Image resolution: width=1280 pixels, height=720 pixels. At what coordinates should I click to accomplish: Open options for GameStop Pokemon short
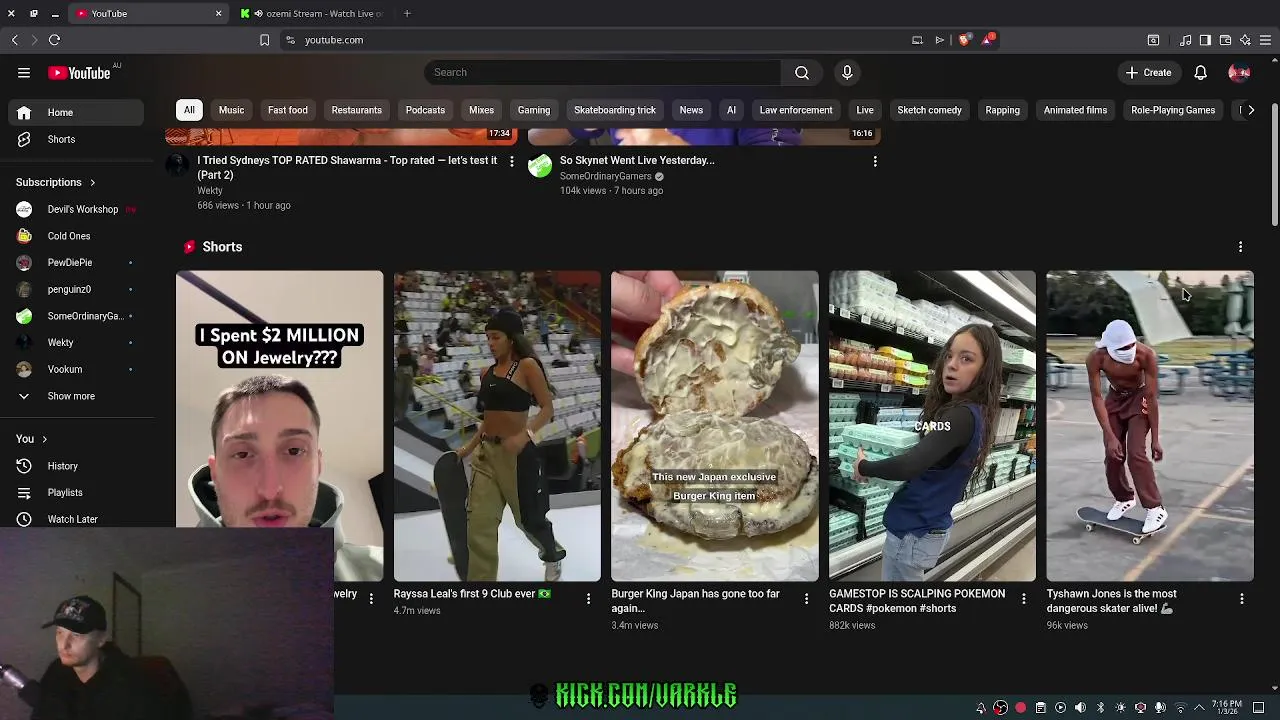[1024, 599]
